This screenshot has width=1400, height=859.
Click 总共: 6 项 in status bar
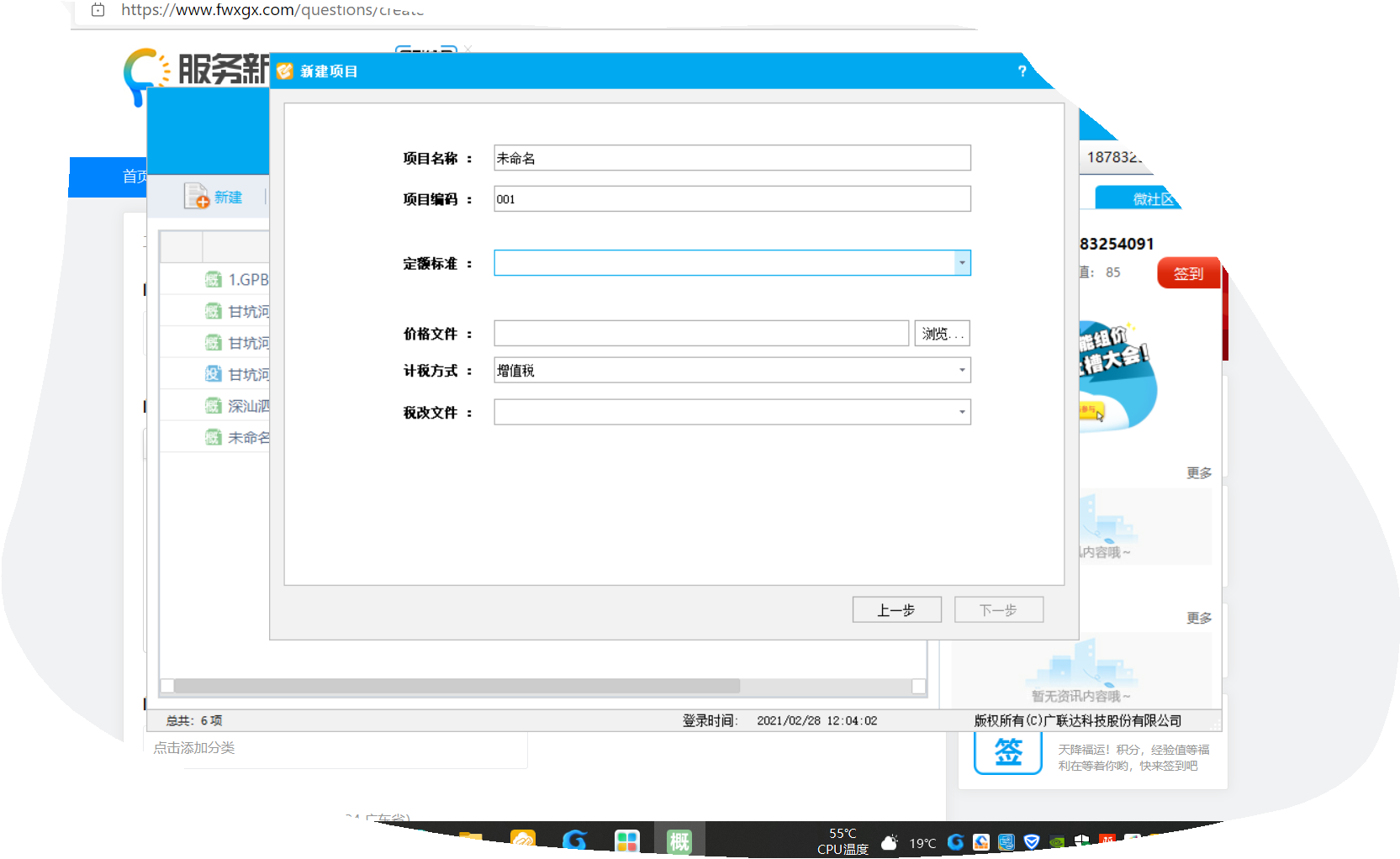pyautogui.click(x=194, y=721)
